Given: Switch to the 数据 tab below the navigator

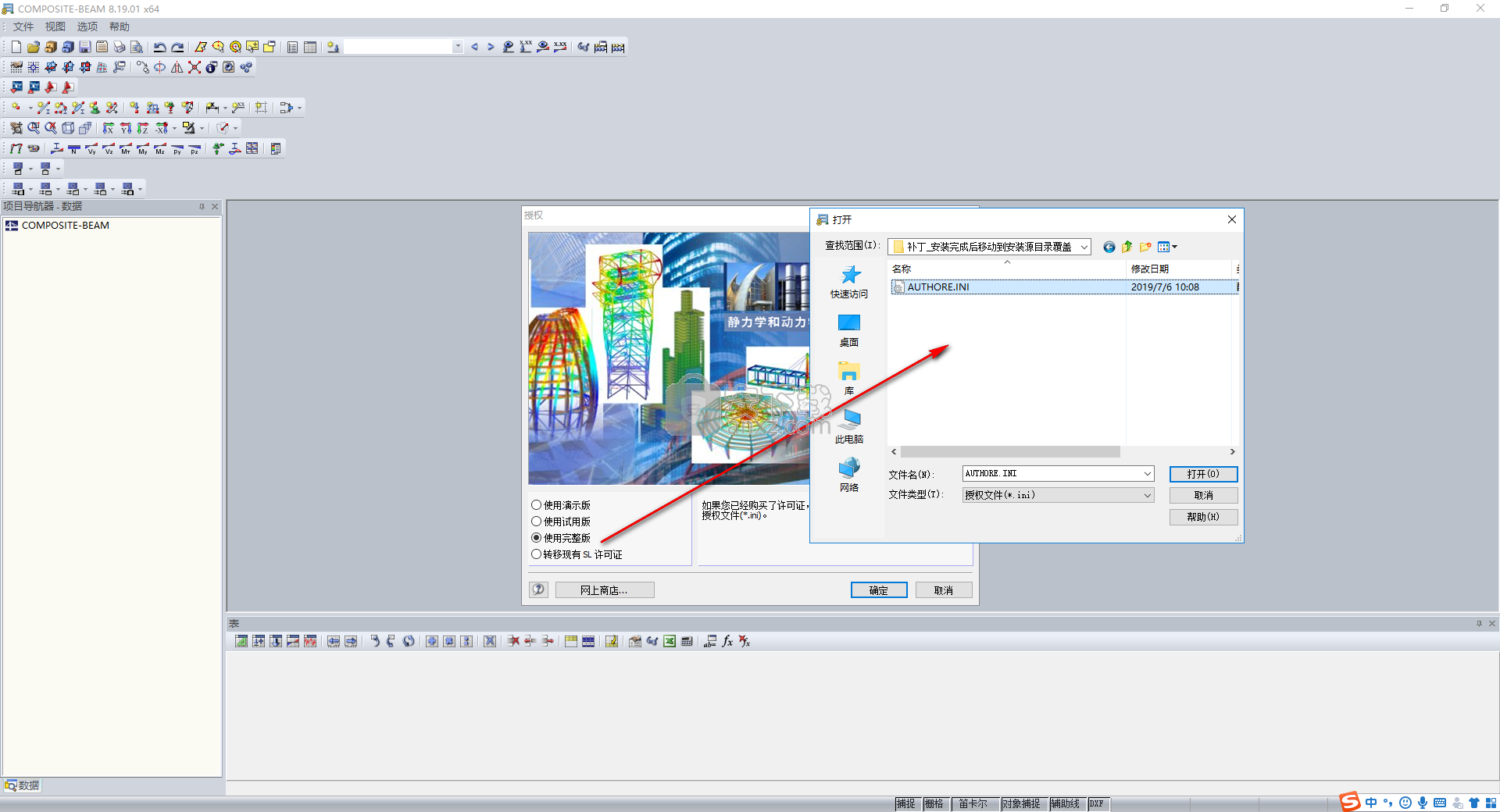Looking at the screenshot, I should [x=22, y=785].
